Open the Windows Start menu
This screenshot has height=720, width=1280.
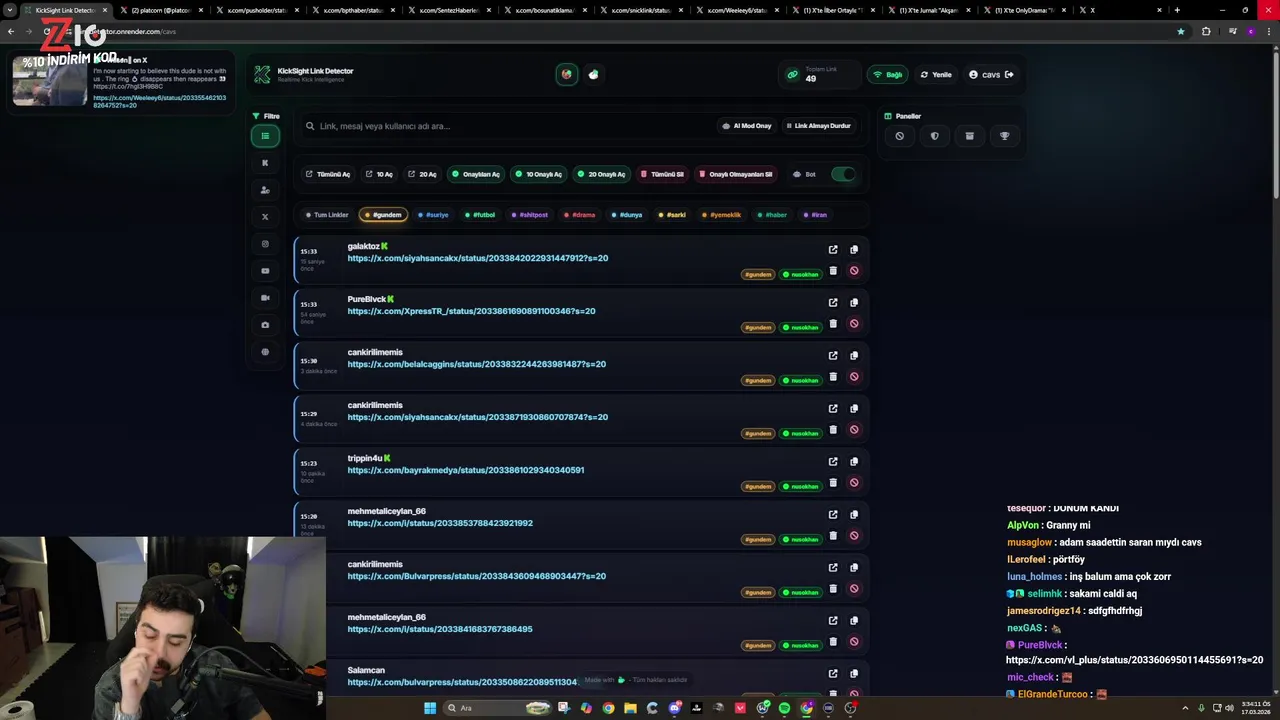430,708
